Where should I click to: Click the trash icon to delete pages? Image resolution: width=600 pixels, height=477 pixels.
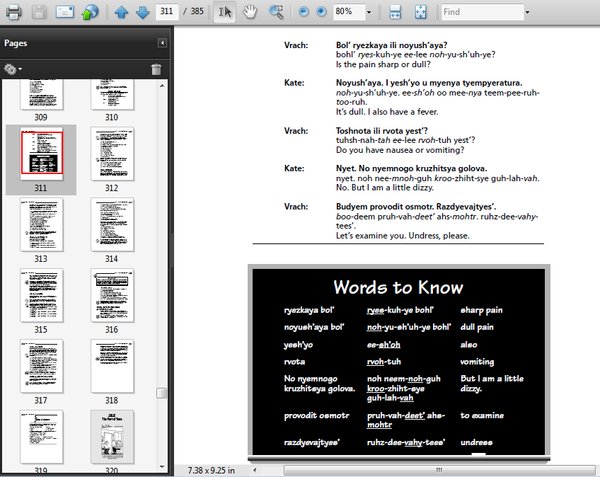[x=155, y=69]
